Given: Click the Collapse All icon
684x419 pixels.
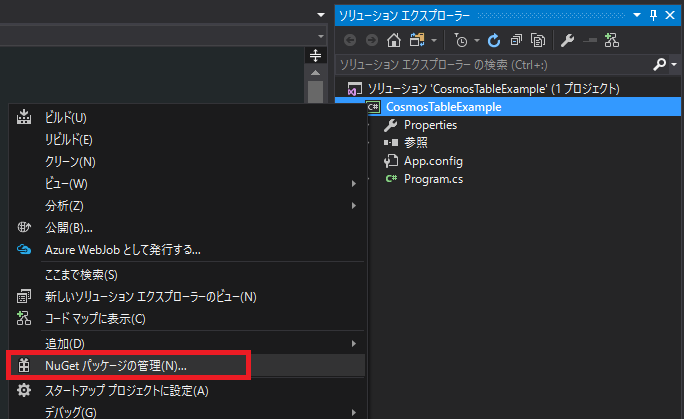Looking at the screenshot, I should [516, 41].
